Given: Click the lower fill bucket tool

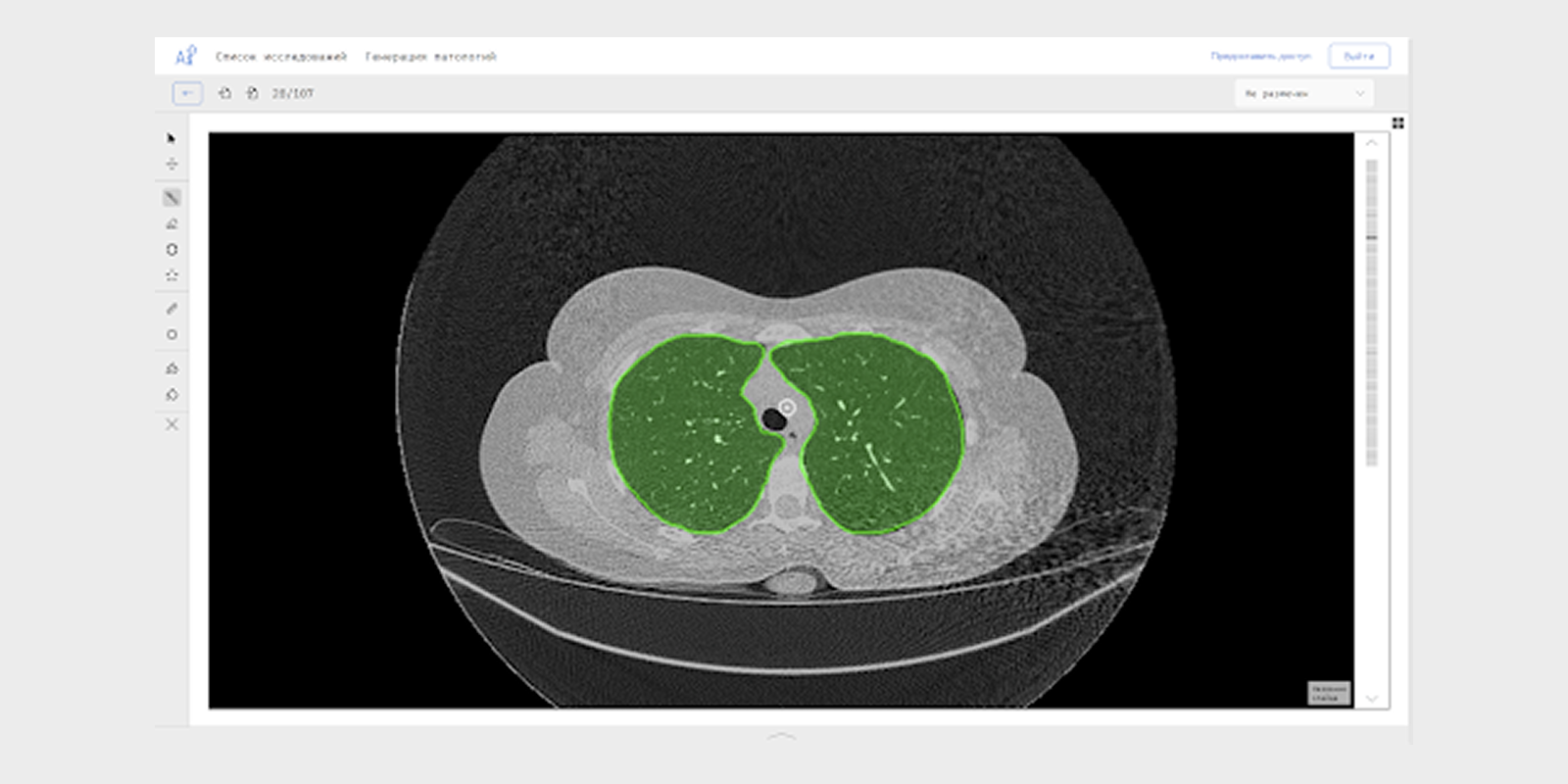Looking at the screenshot, I should pyautogui.click(x=171, y=395).
